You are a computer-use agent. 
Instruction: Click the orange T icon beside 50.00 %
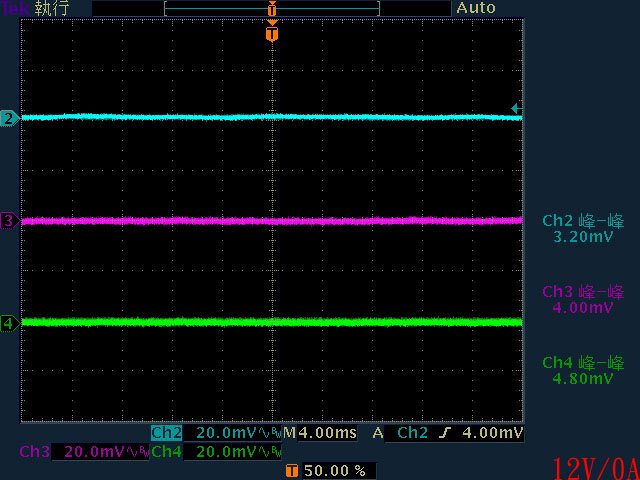pyautogui.click(x=291, y=469)
